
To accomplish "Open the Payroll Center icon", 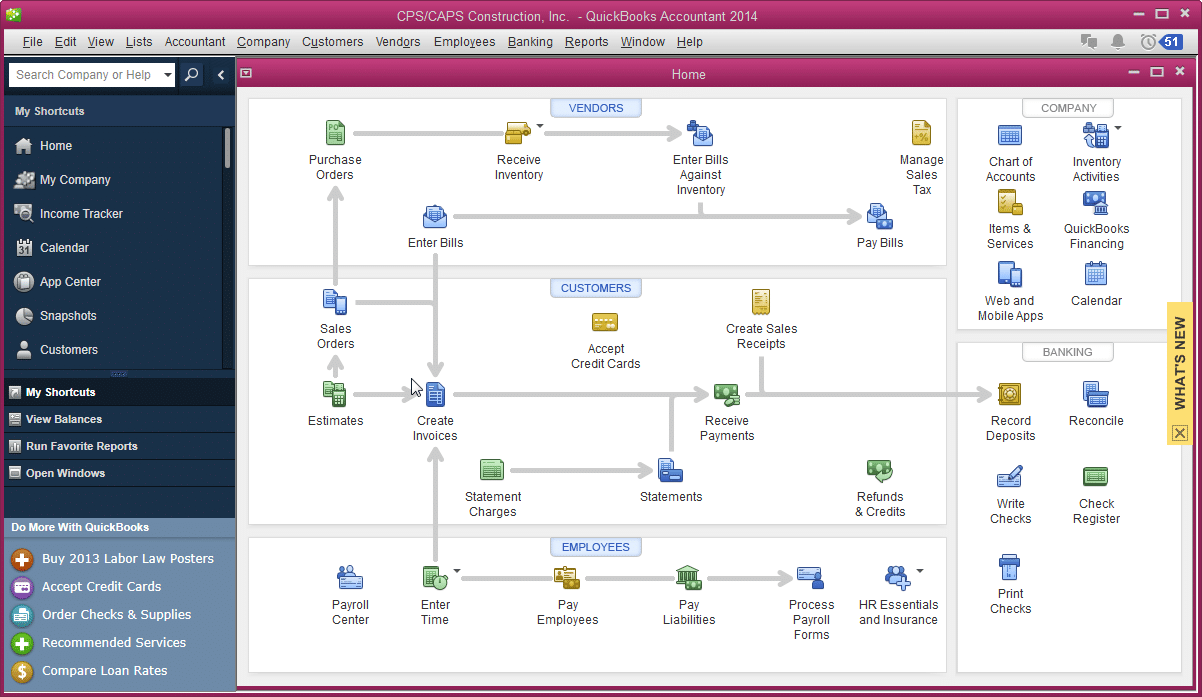I will tap(350, 577).
